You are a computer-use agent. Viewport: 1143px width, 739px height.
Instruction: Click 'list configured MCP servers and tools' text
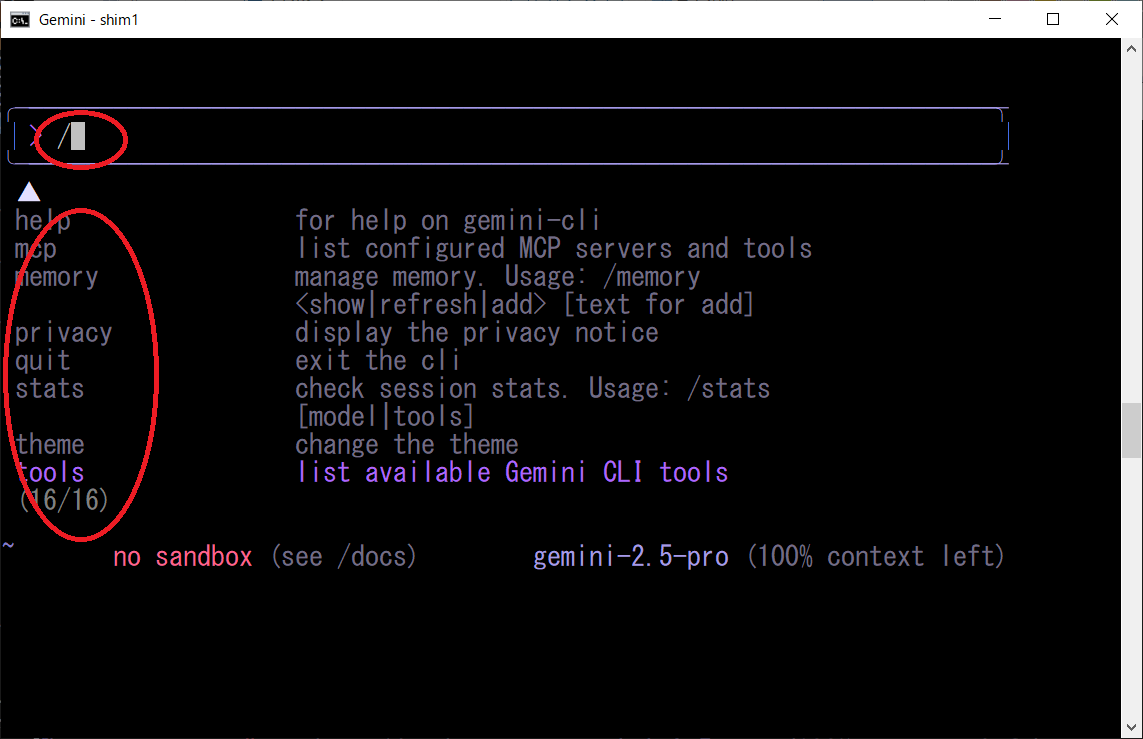click(x=553, y=249)
